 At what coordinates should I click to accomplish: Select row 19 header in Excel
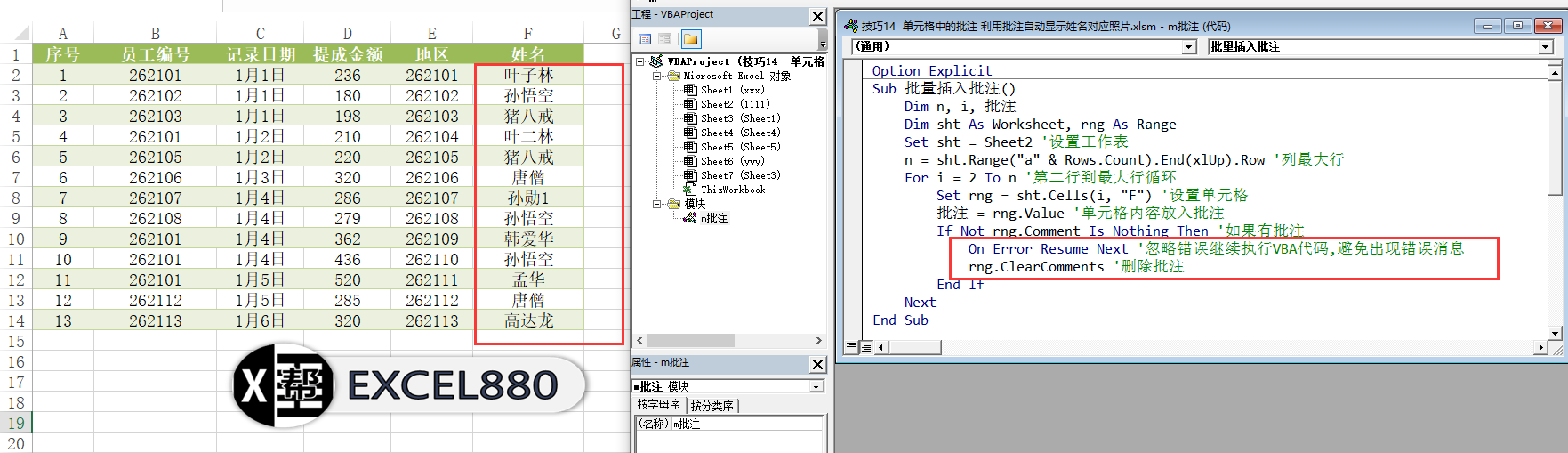pyautogui.click(x=15, y=423)
